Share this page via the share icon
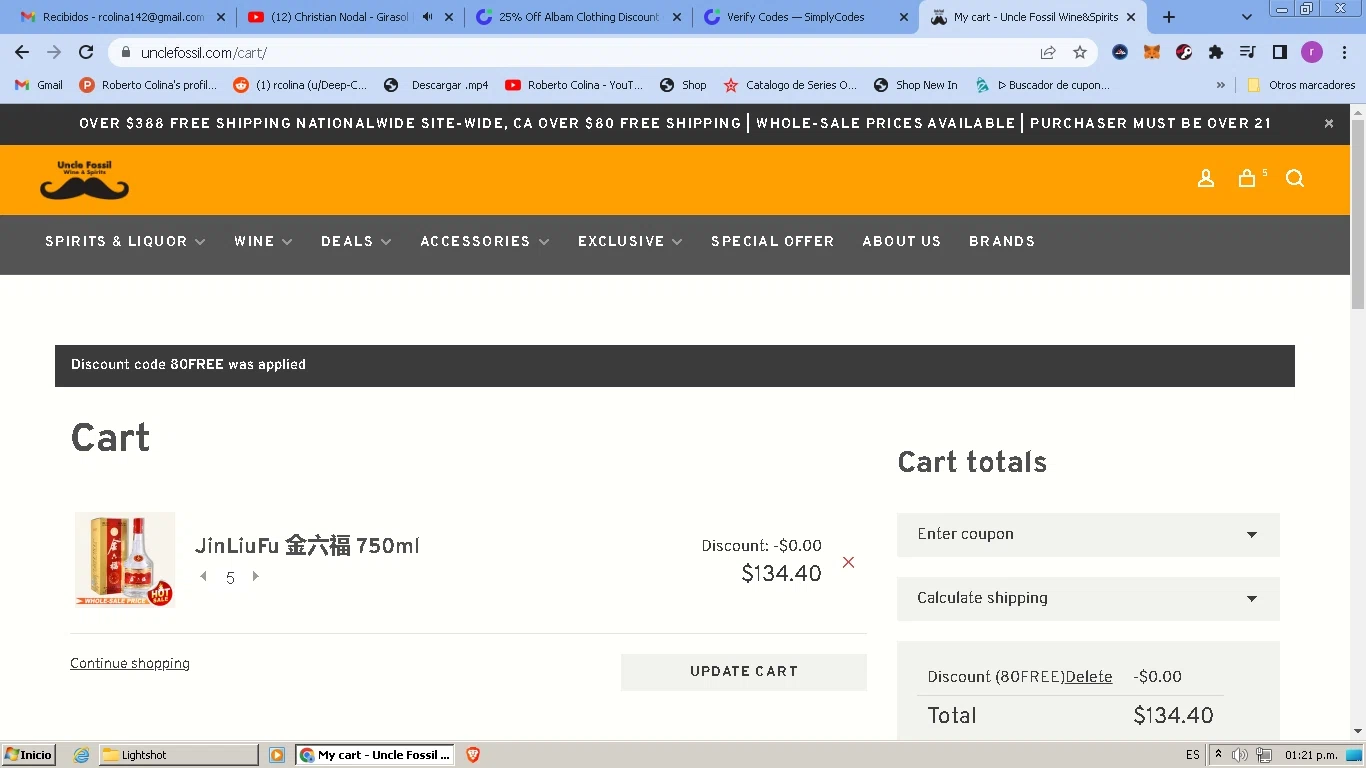 click(1048, 52)
